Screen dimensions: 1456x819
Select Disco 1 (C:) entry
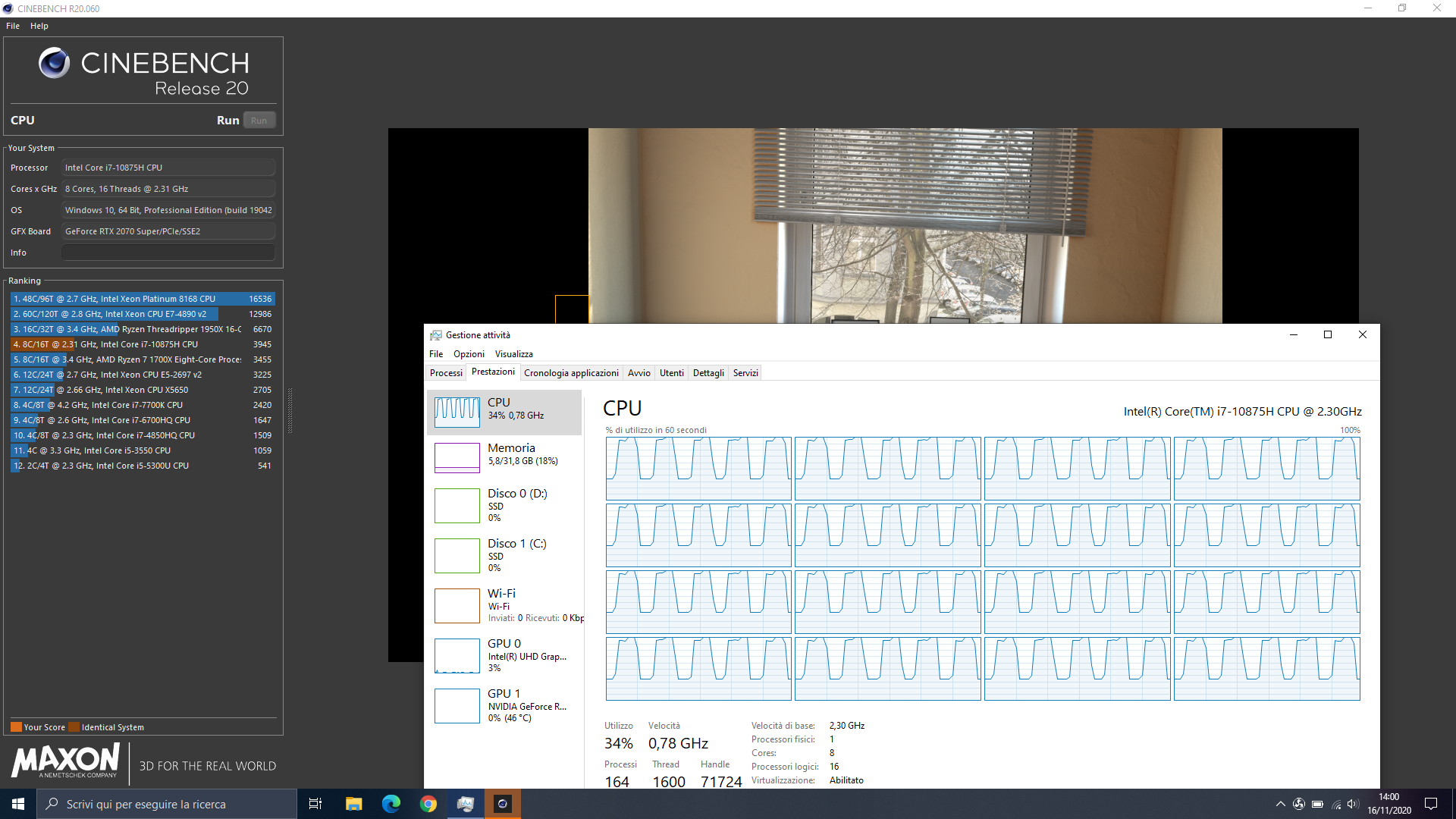coord(504,555)
